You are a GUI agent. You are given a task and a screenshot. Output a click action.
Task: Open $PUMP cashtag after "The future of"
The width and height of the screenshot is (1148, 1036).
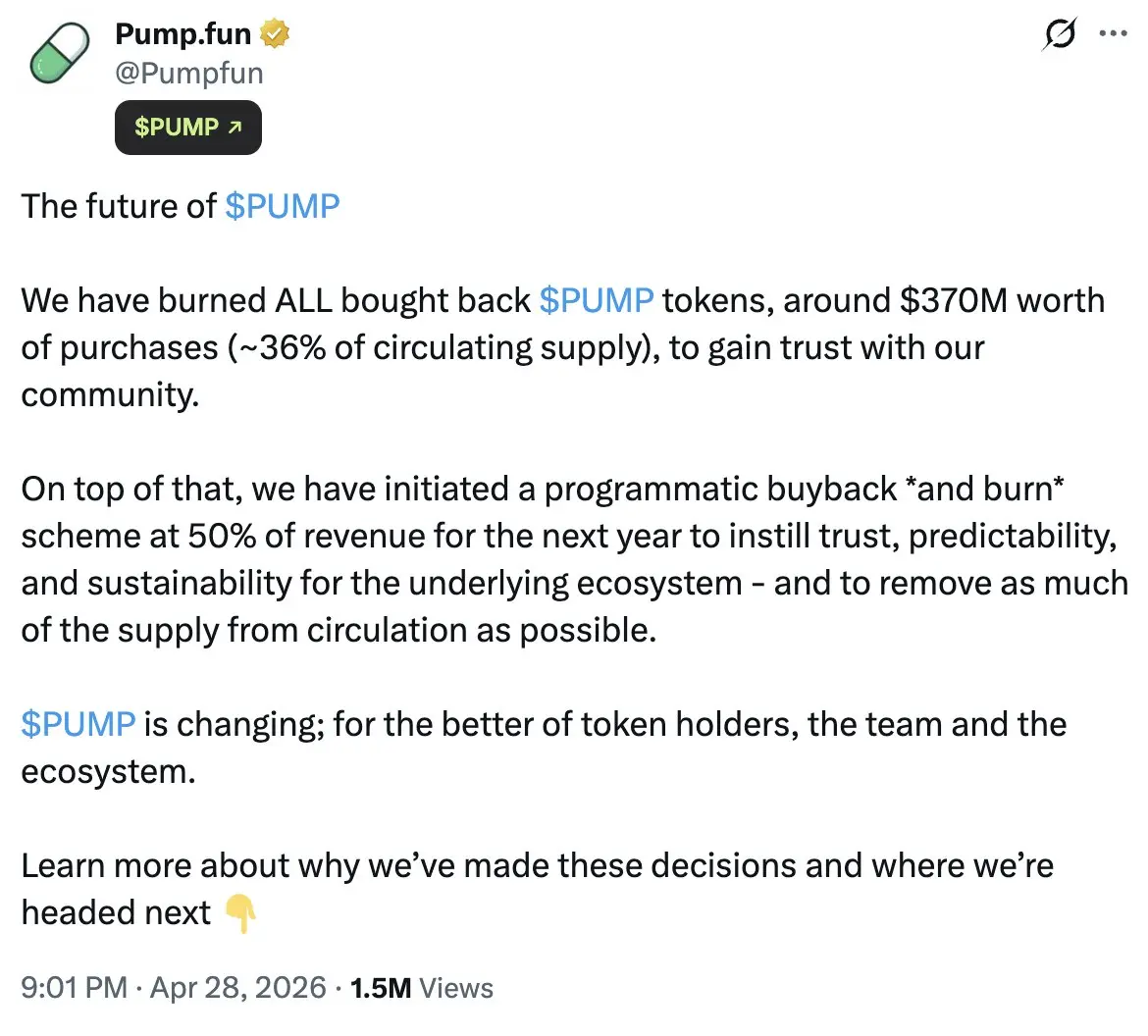pos(283,206)
